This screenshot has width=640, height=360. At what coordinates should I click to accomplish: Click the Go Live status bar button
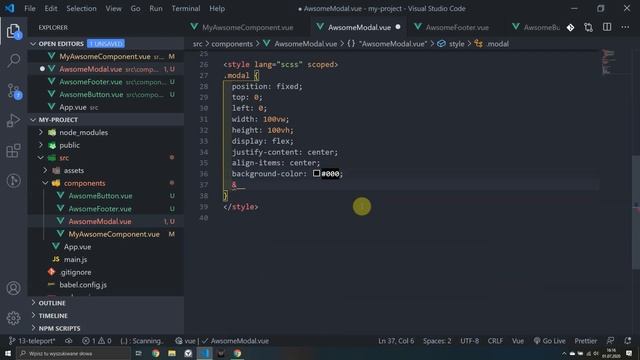(549, 341)
